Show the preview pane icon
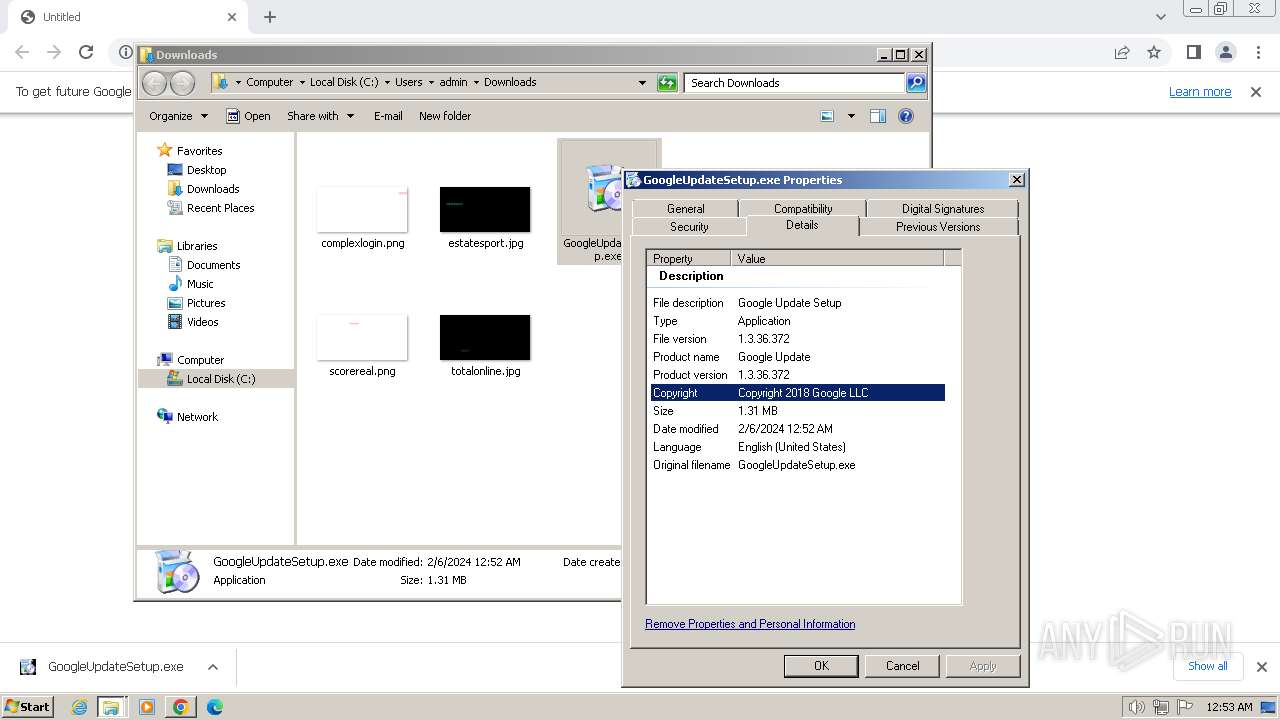 coord(877,116)
